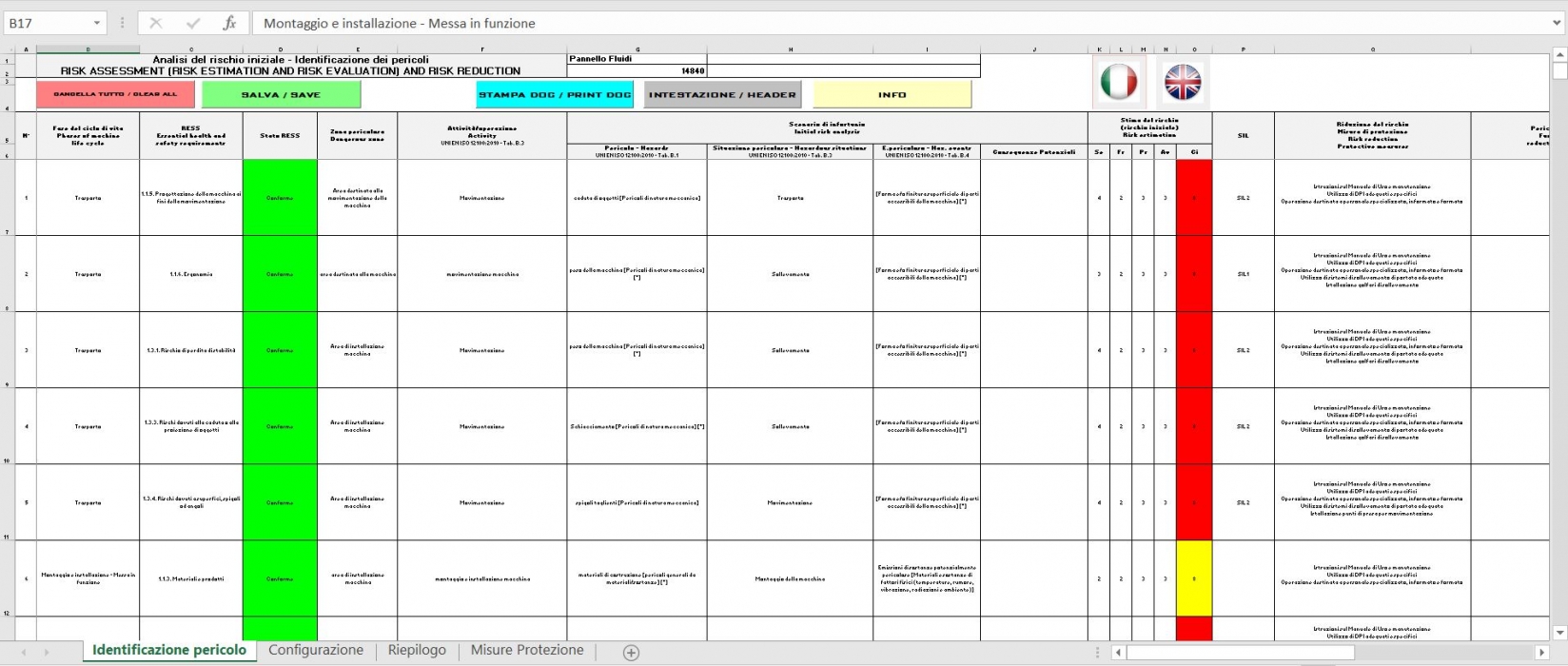The width and height of the screenshot is (1568, 666).
Task: Switch to the Configurazione sheet tab
Action: [x=316, y=651]
